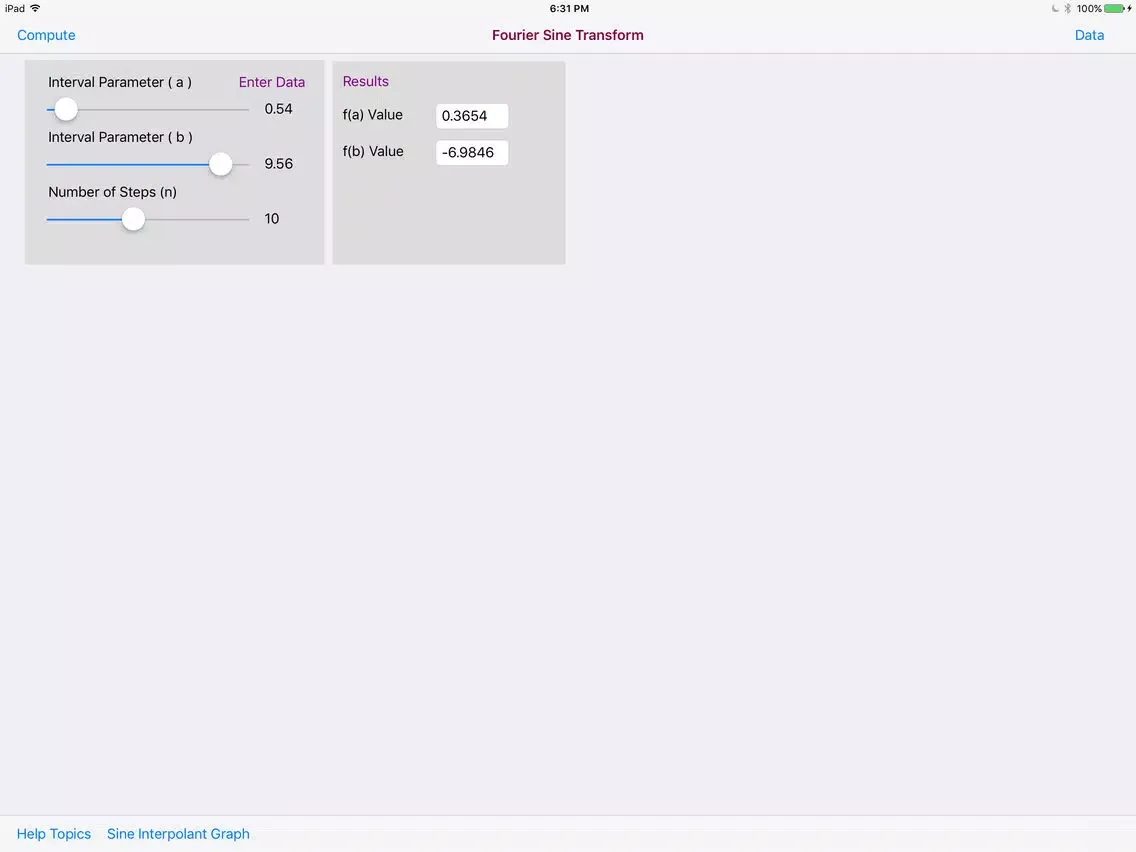Image resolution: width=1136 pixels, height=852 pixels.
Task: Show the Sine Interpolant Graph
Action: pyautogui.click(x=178, y=834)
